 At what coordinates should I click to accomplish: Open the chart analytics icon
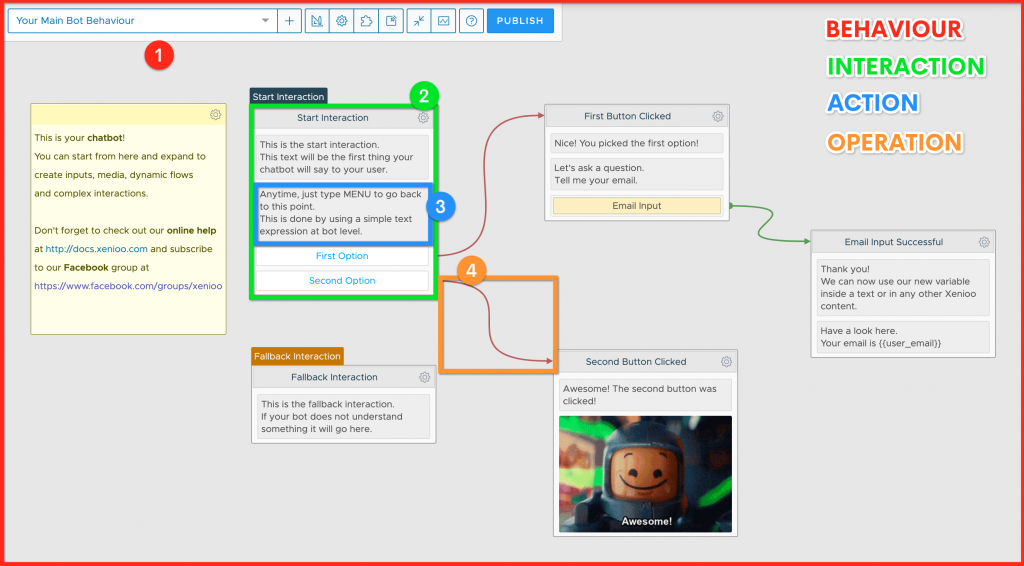point(443,21)
